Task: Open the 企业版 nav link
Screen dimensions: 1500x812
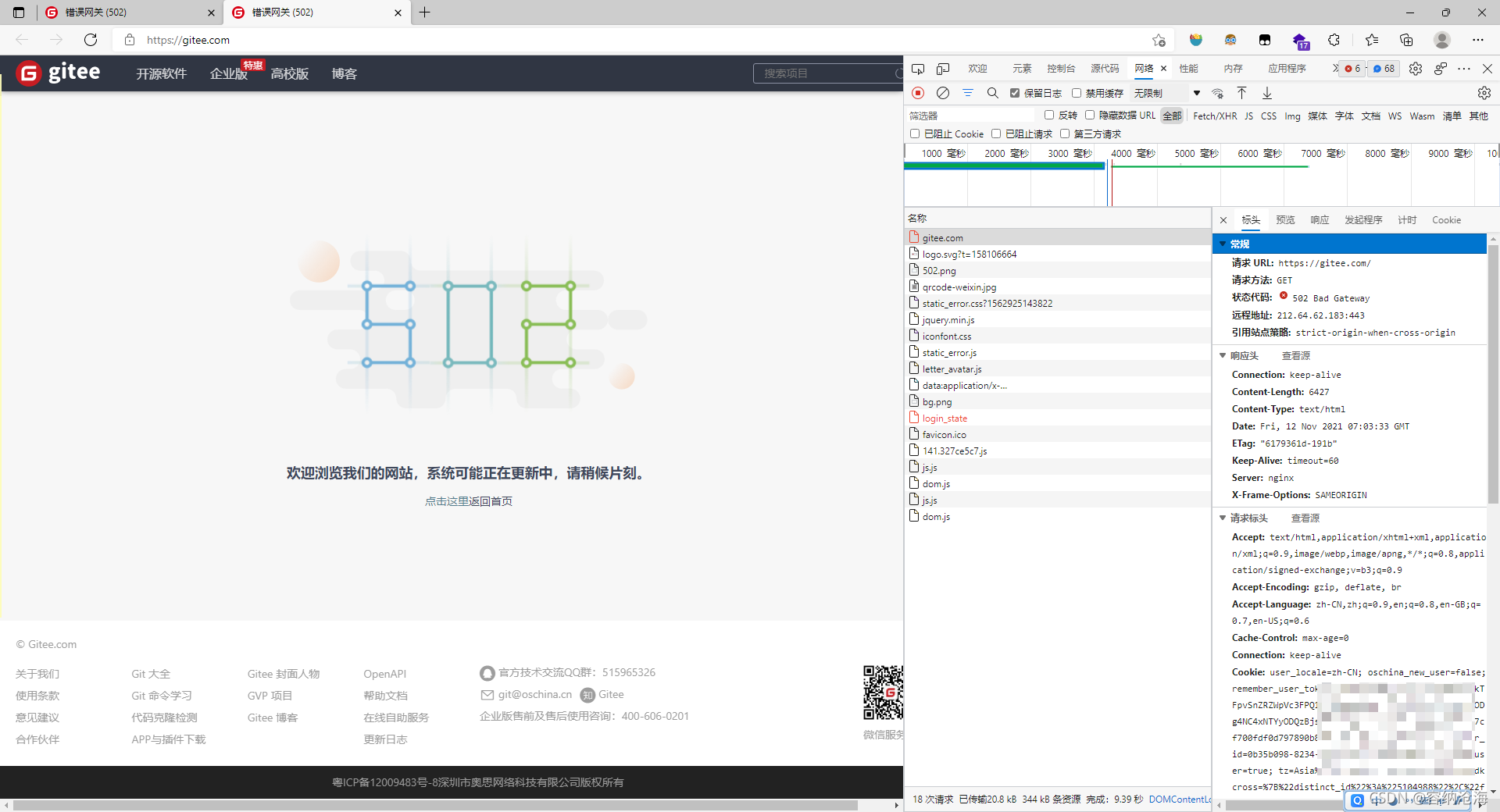Action: click(x=229, y=73)
